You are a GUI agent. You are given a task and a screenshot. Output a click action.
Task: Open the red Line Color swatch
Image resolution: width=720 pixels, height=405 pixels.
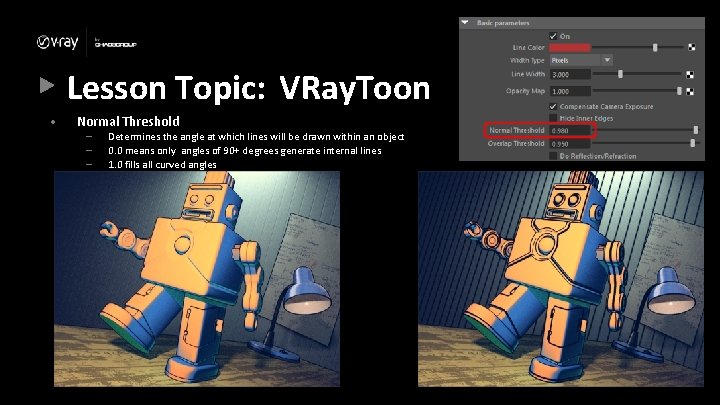(570, 47)
